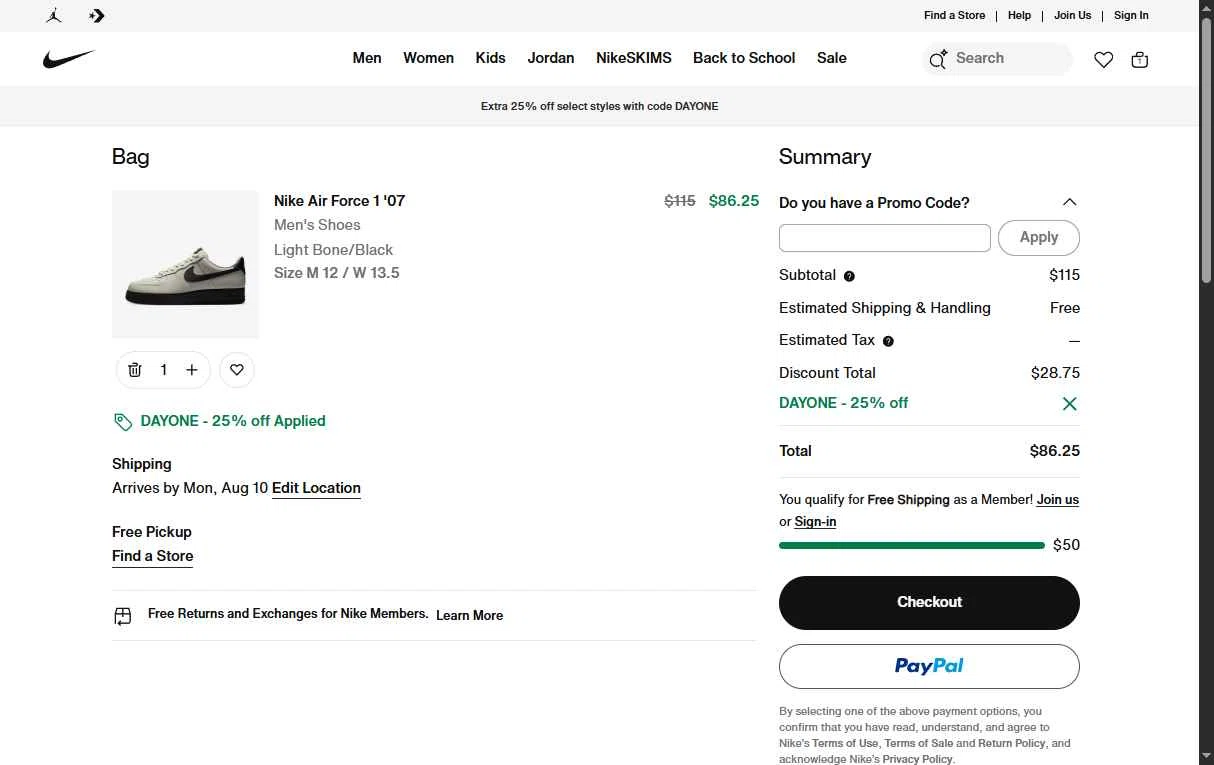The width and height of the screenshot is (1214, 765).
Task: Open the Sale menu item
Action: [832, 58]
